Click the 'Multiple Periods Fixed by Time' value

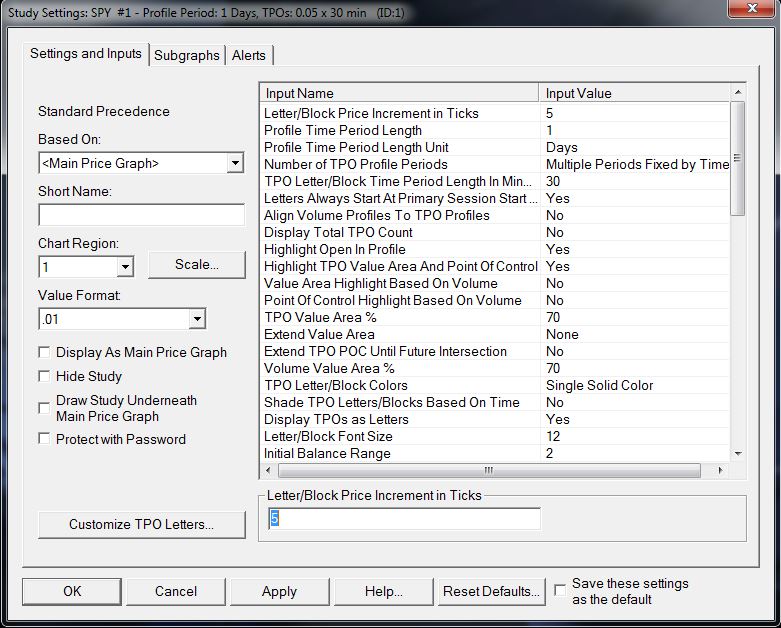point(638,164)
